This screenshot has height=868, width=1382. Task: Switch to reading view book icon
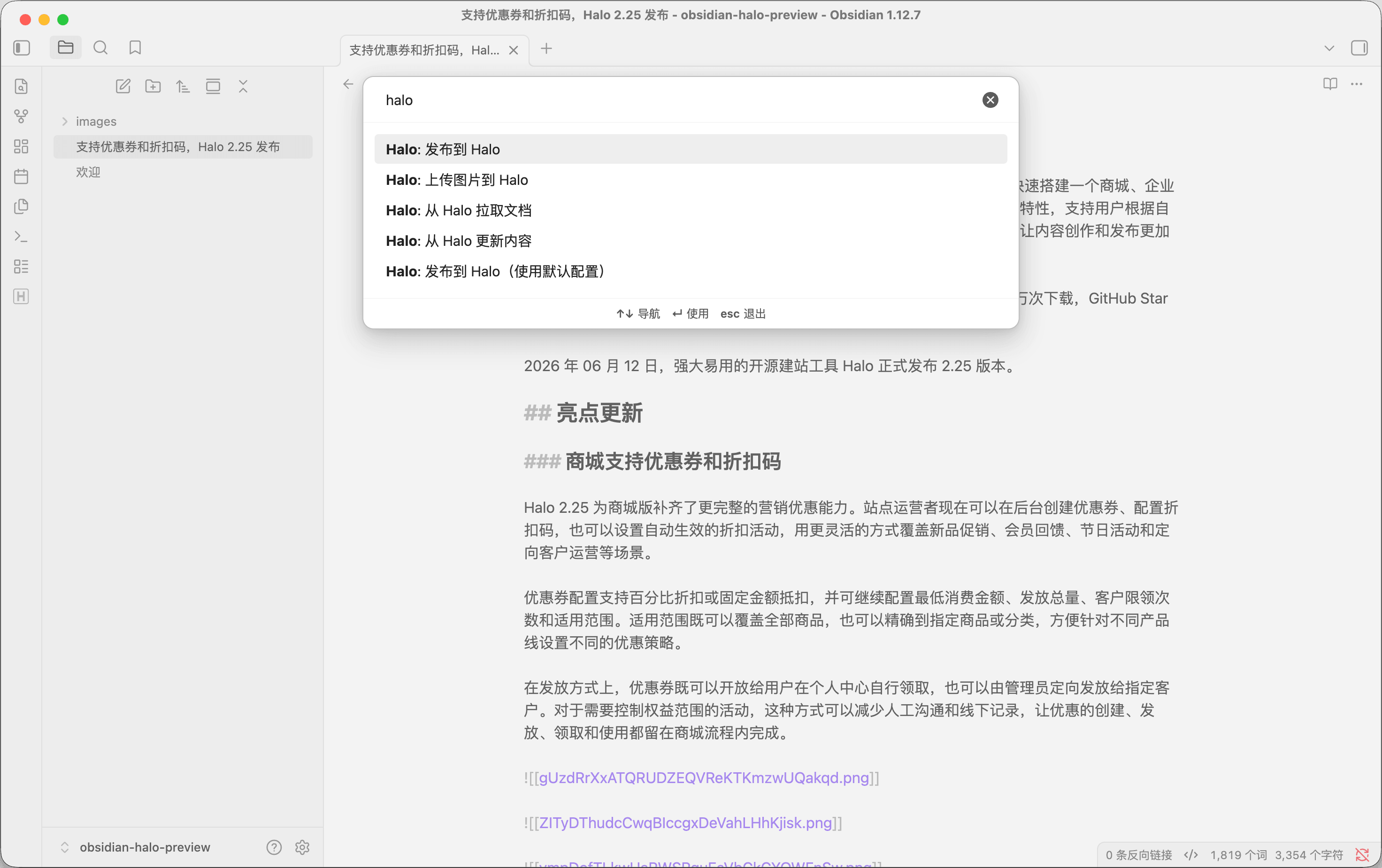coord(1330,84)
